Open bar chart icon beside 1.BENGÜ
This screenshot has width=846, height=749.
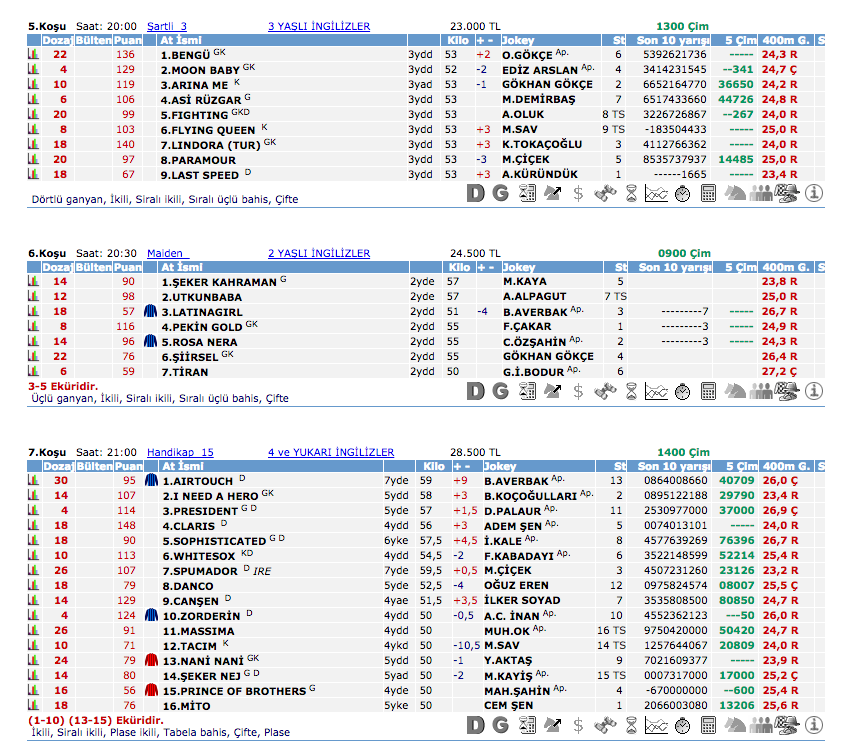[x=33, y=55]
